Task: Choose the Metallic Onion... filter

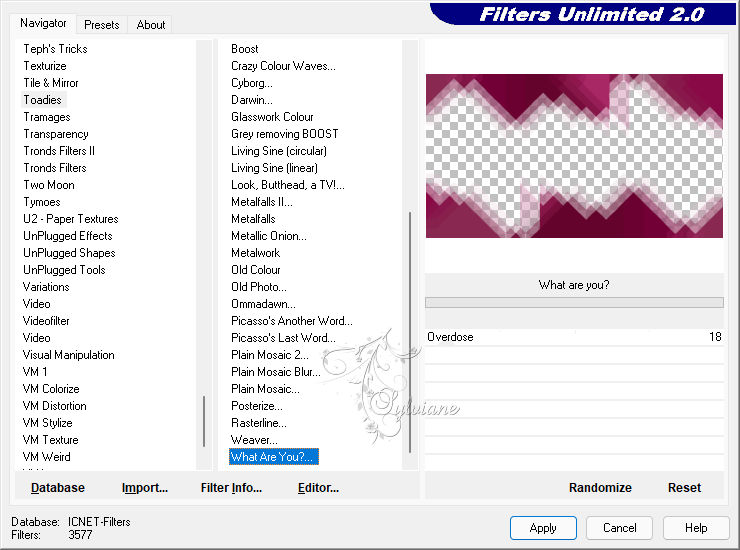Action: [269, 236]
